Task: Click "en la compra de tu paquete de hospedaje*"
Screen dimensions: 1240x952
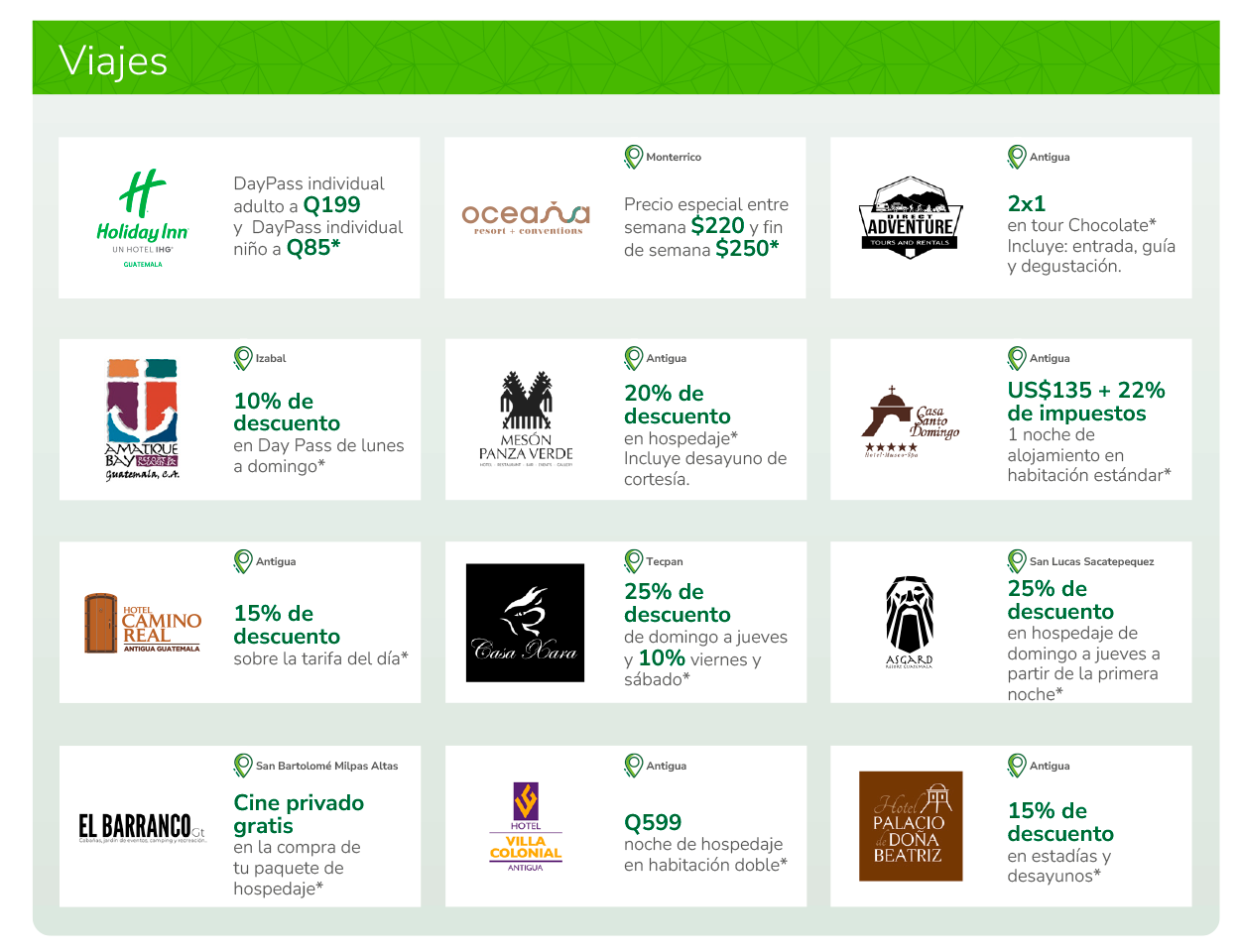Action: click(297, 868)
